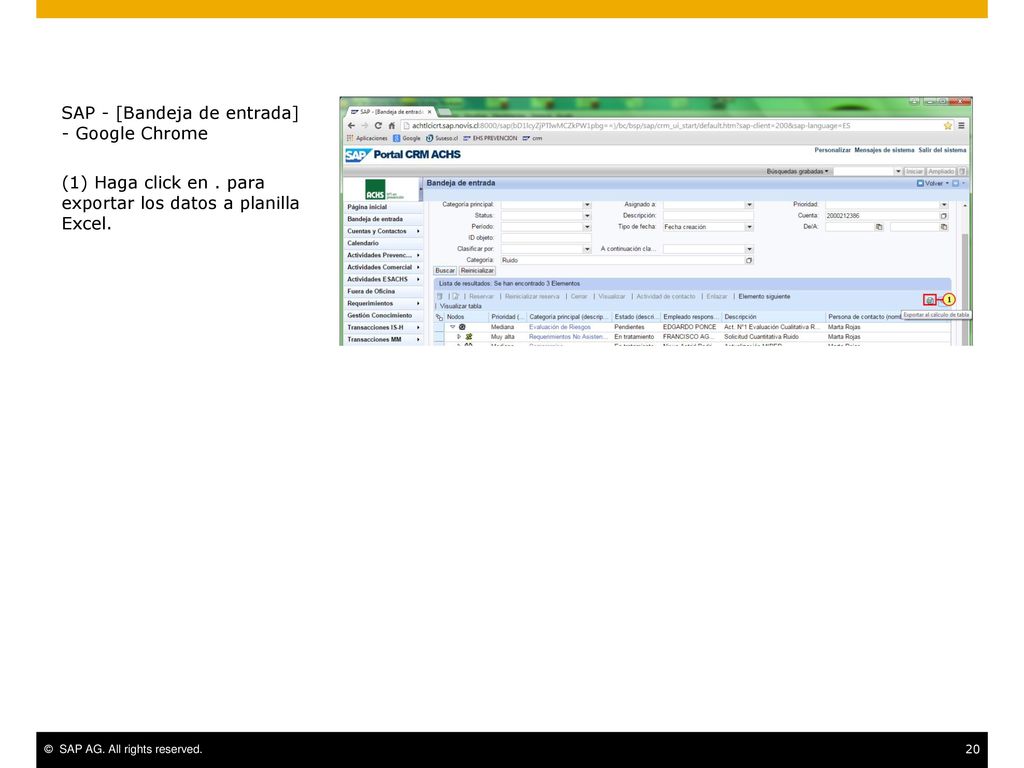The image size is (1024, 768).
Task: Open value help icon for Categoría field
Action: [x=749, y=261]
